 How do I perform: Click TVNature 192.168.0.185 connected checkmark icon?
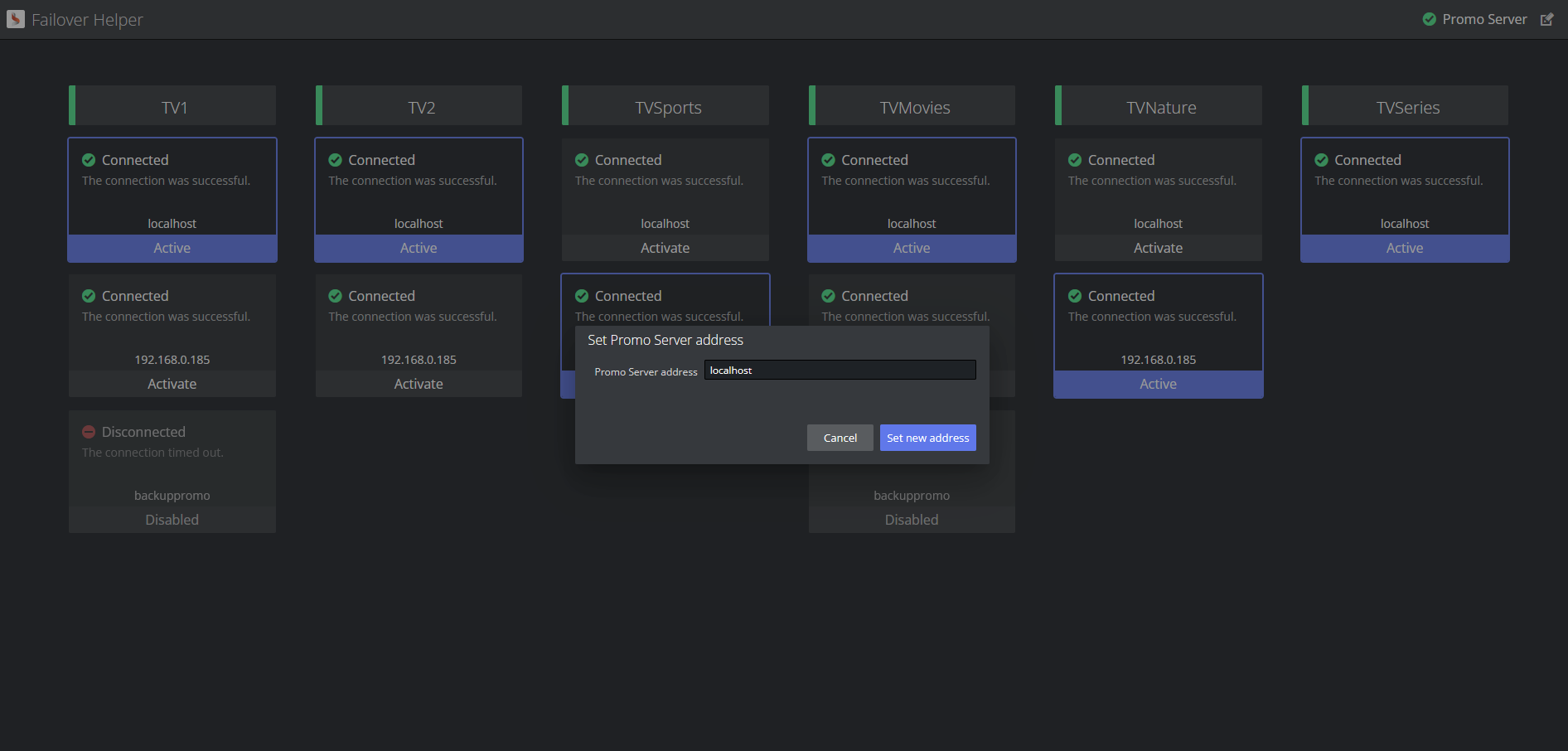pyautogui.click(x=1075, y=296)
